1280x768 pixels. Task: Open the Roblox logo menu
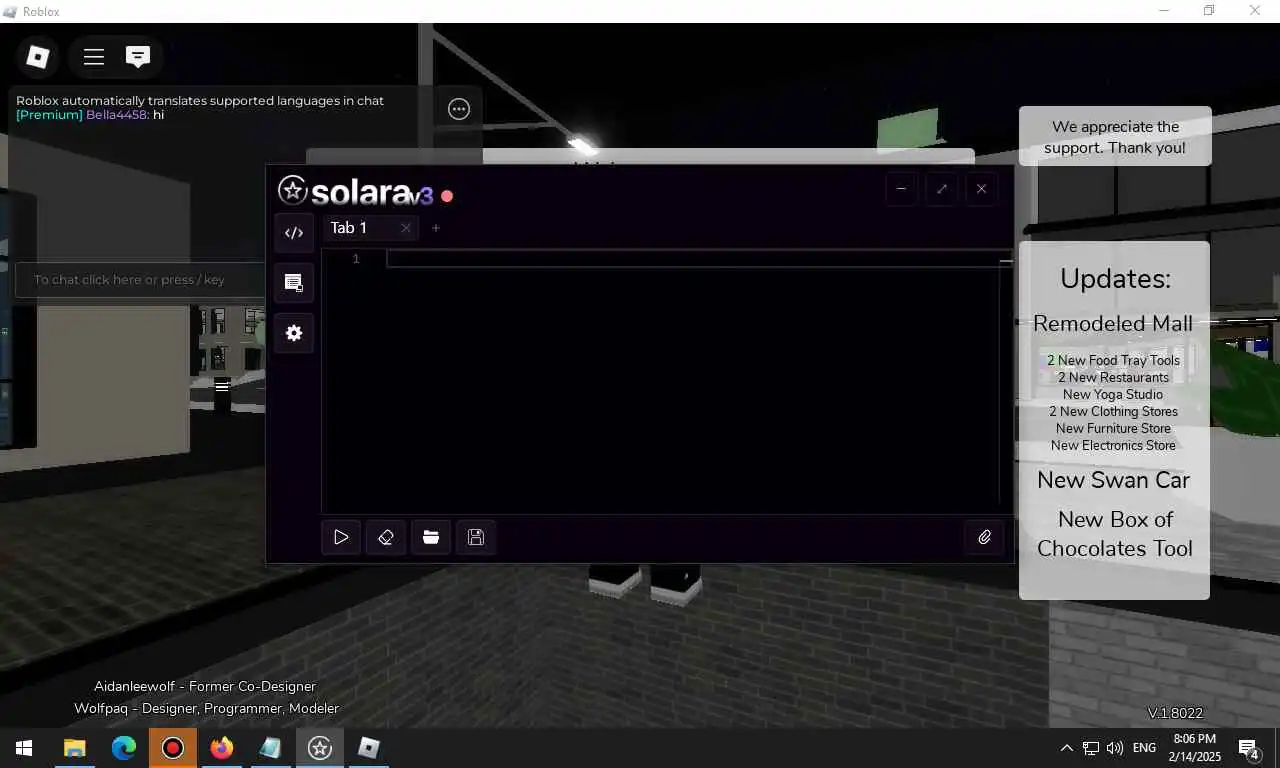[x=38, y=57]
